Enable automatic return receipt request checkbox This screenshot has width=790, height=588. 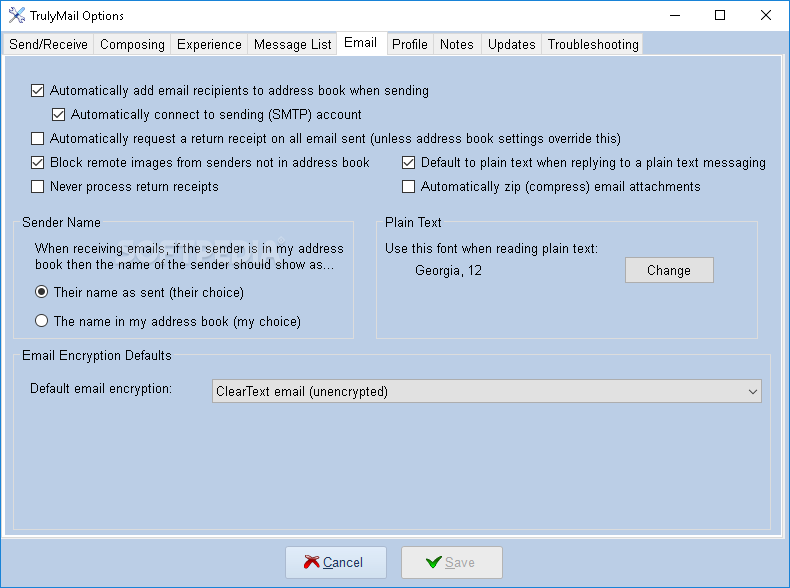tap(37, 139)
